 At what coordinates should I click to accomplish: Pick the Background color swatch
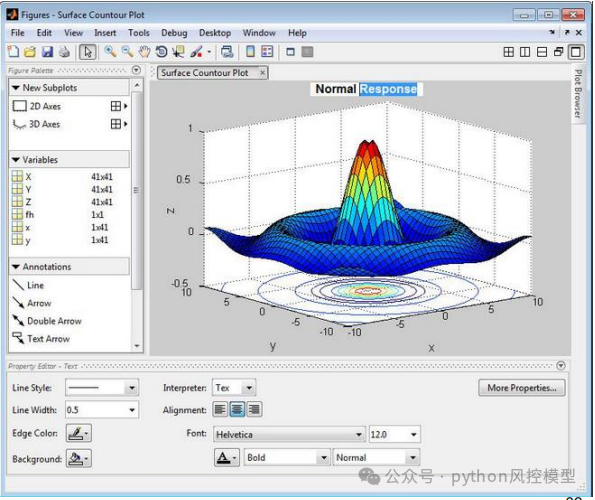point(79,458)
